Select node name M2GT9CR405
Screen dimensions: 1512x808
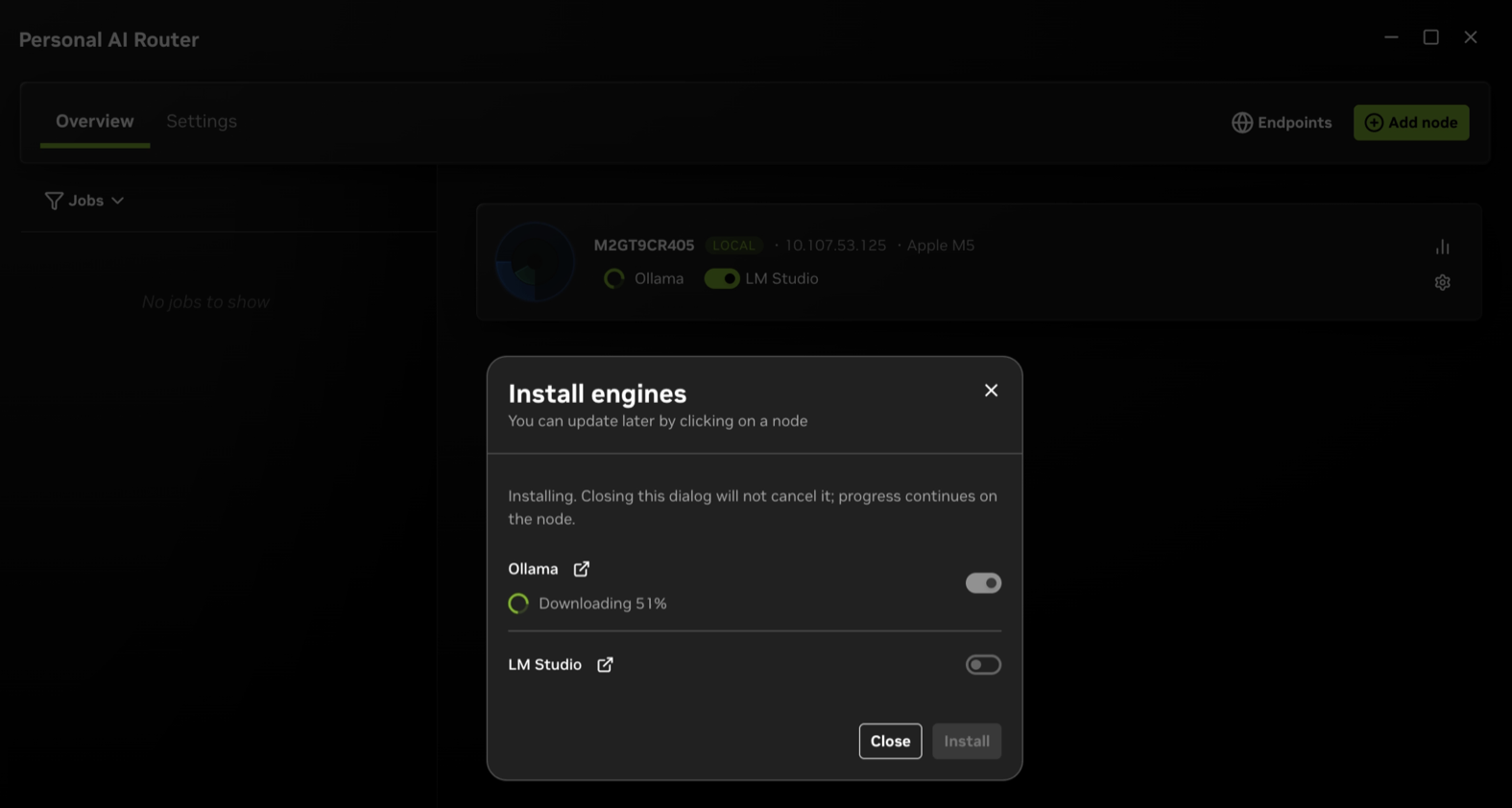coord(644,245)
